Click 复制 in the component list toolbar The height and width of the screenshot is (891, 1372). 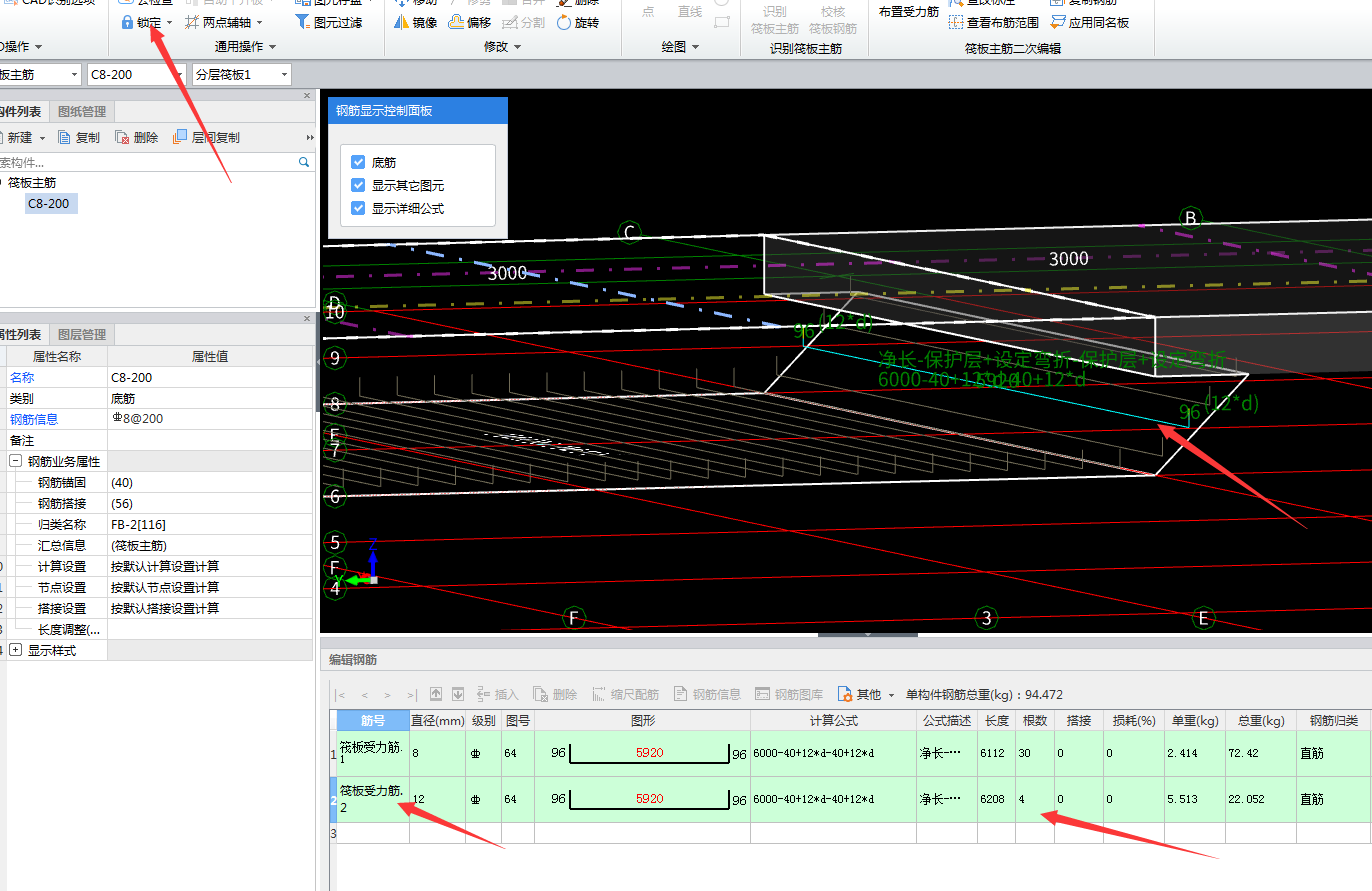click(x=78, y=138)
